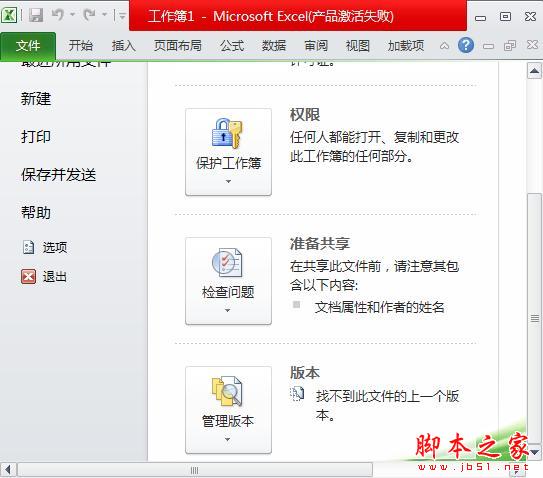This screenshot has height=478, width=543.
Task: Click the magnifier 管理版本 icon
Action: [227, 391]
